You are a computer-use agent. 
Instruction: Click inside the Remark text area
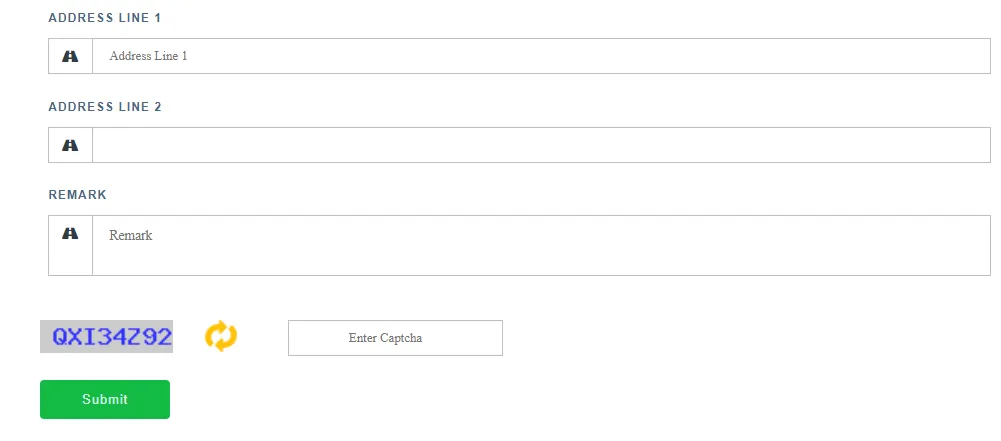point(541,245)
